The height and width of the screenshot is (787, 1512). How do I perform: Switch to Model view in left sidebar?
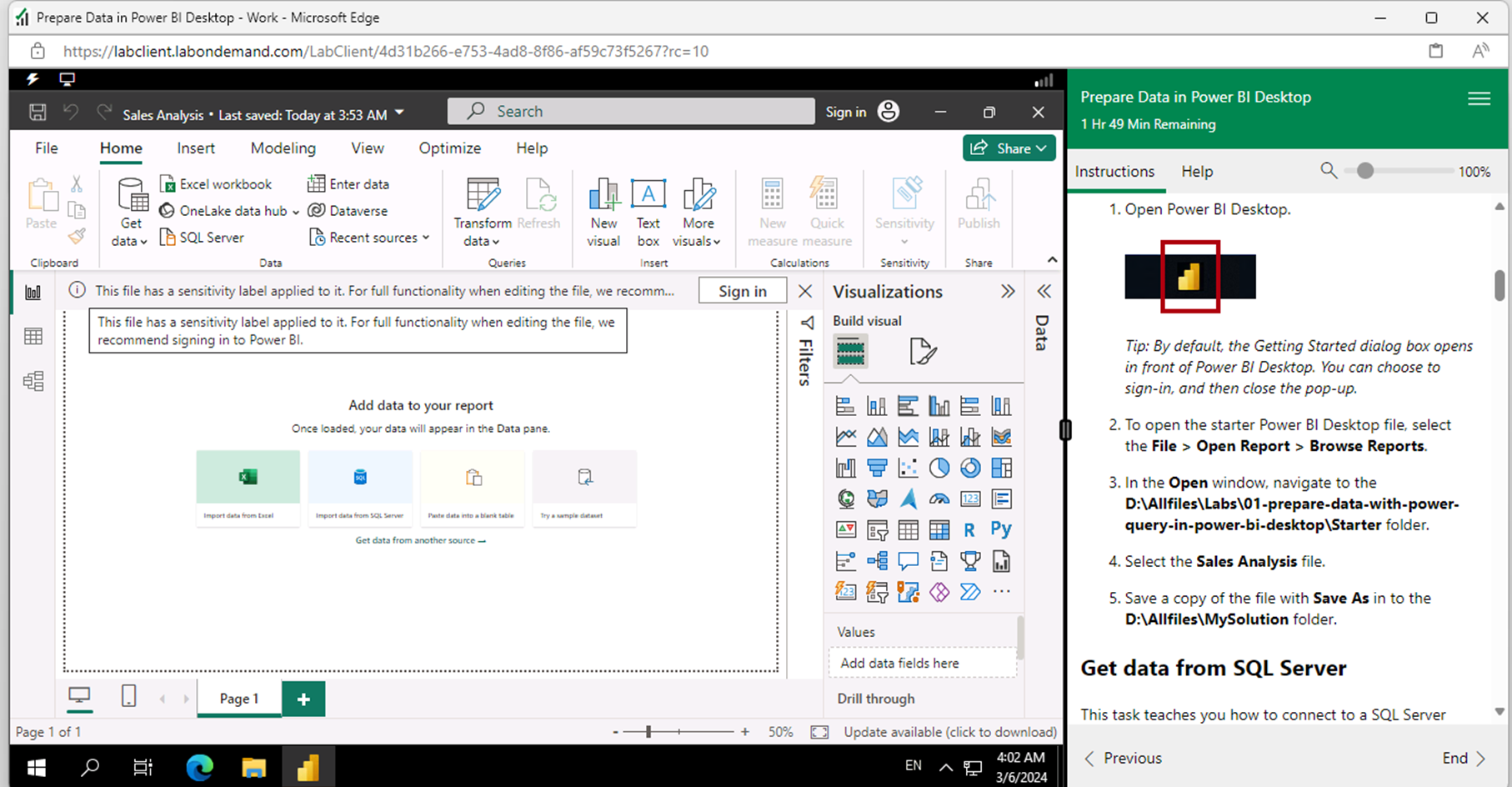coord(33,382)
